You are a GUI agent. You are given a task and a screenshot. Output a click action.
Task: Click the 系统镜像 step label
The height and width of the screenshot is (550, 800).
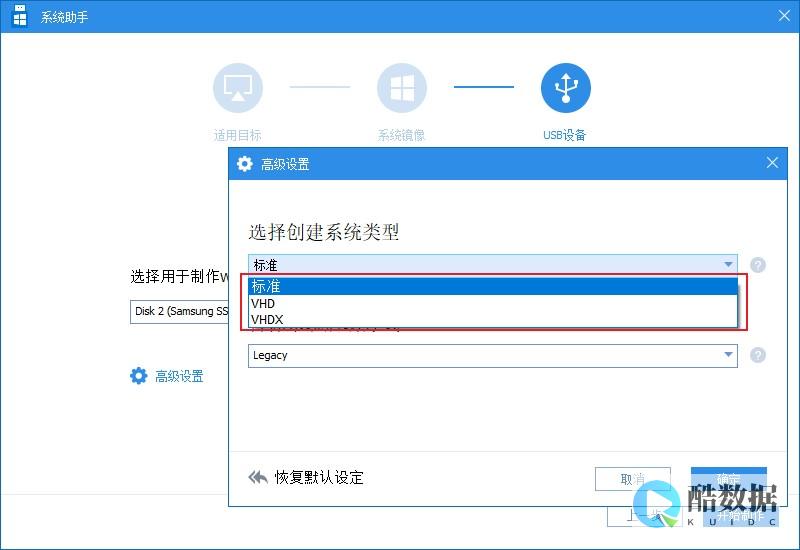point(402,135)
